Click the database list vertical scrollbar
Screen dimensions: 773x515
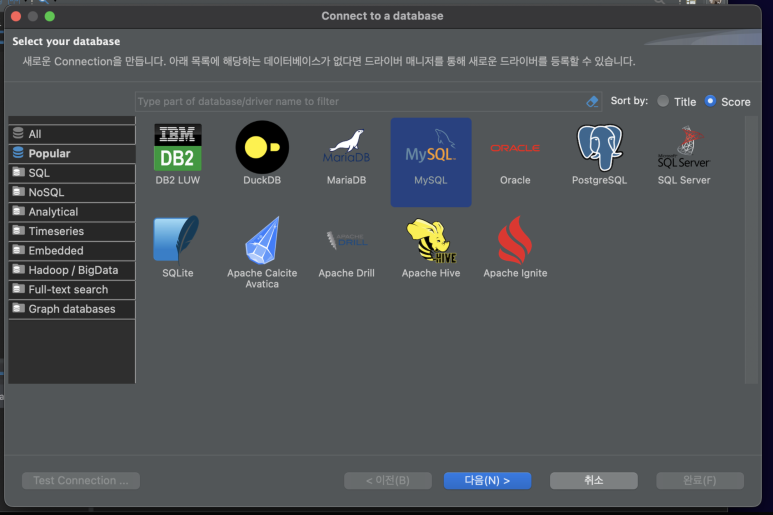tap(751, 250)
